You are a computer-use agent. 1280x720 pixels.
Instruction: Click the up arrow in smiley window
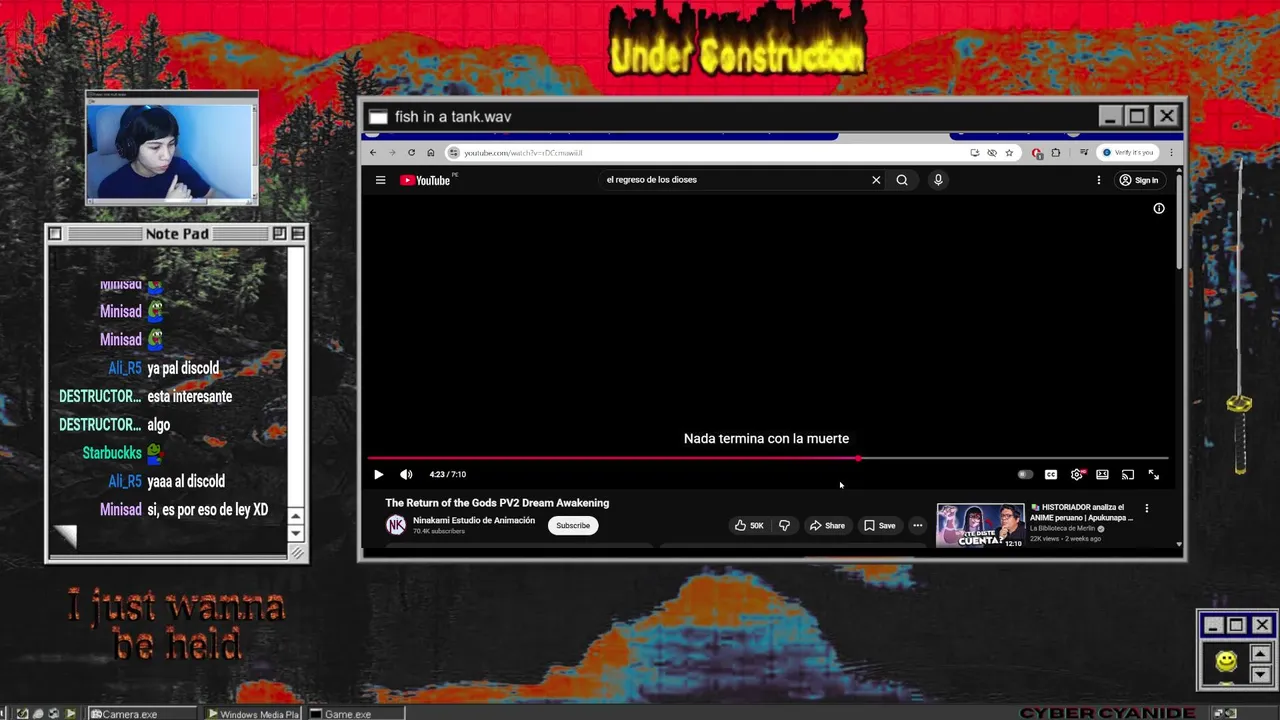(x=1260, y=654)
